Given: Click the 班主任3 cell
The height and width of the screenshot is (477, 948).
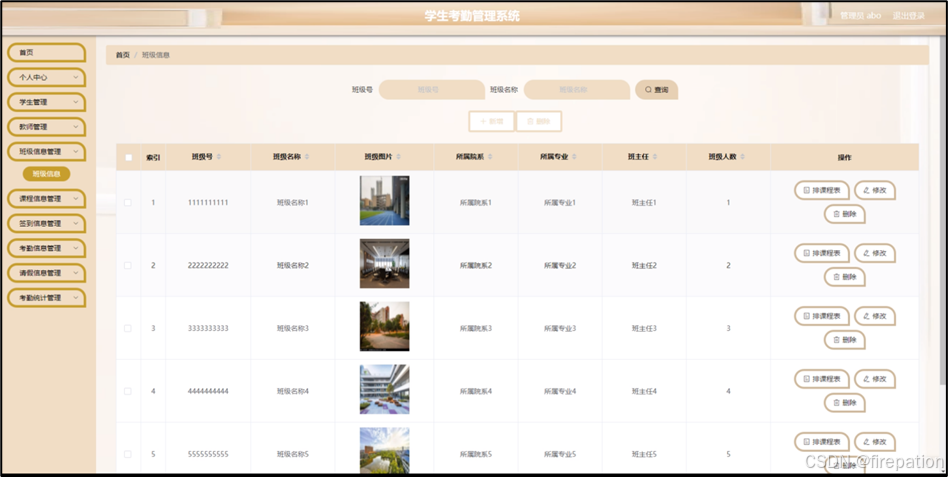Looking at the screenshot, I should 644,328.
